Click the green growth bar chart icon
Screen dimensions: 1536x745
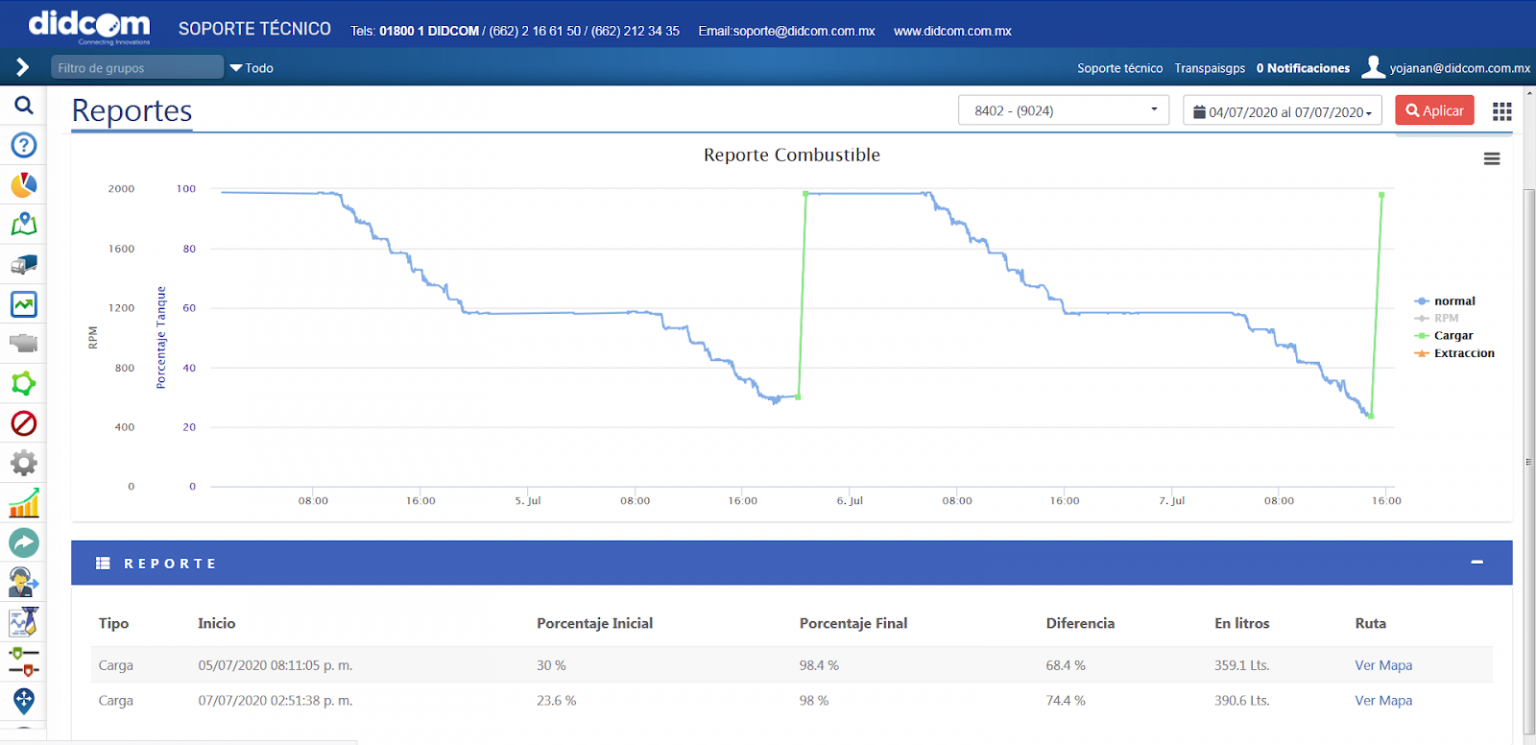pos(23,503)
